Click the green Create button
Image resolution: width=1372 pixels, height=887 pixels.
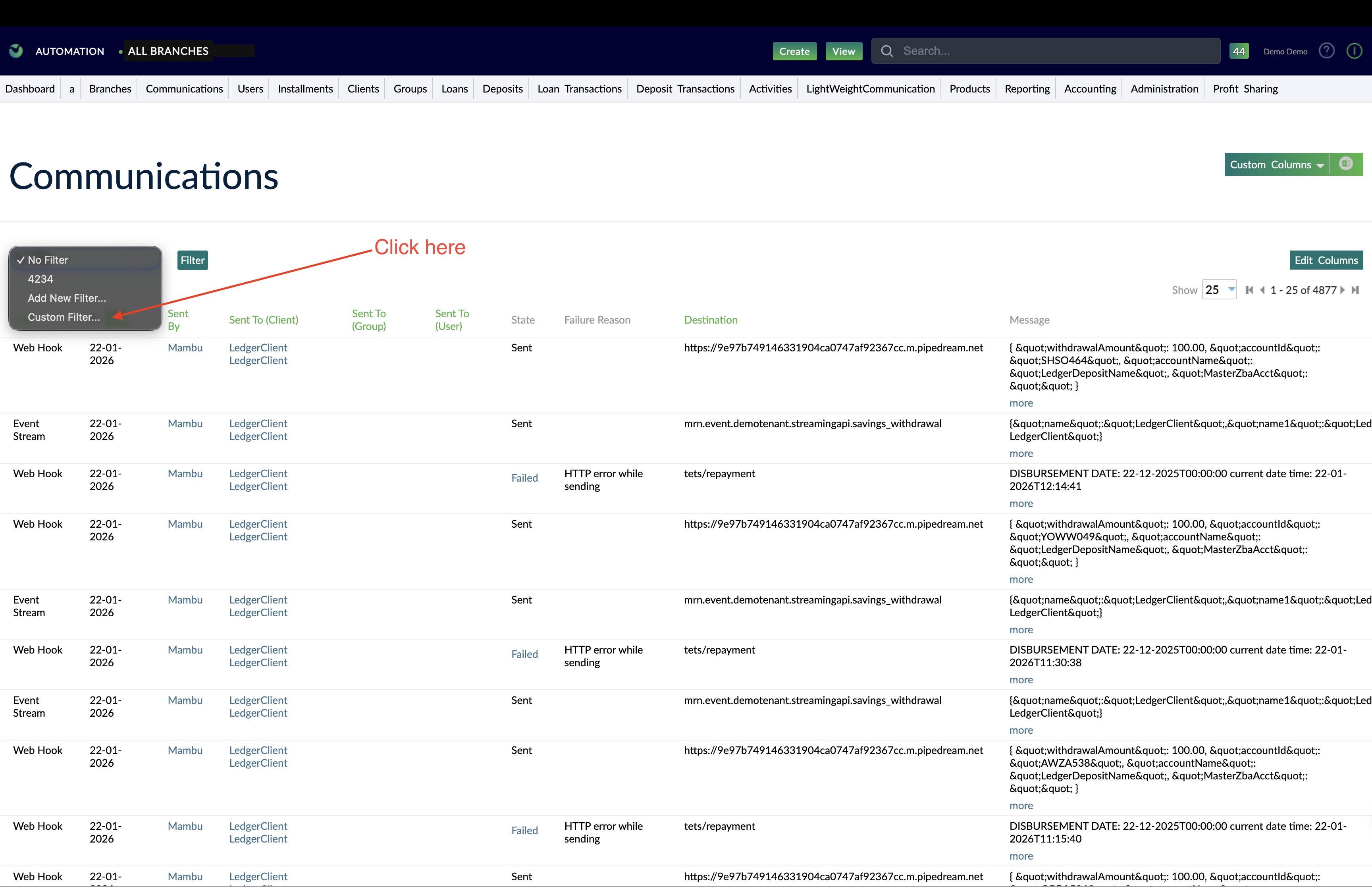pyautogui.click(x=794, y=51)
